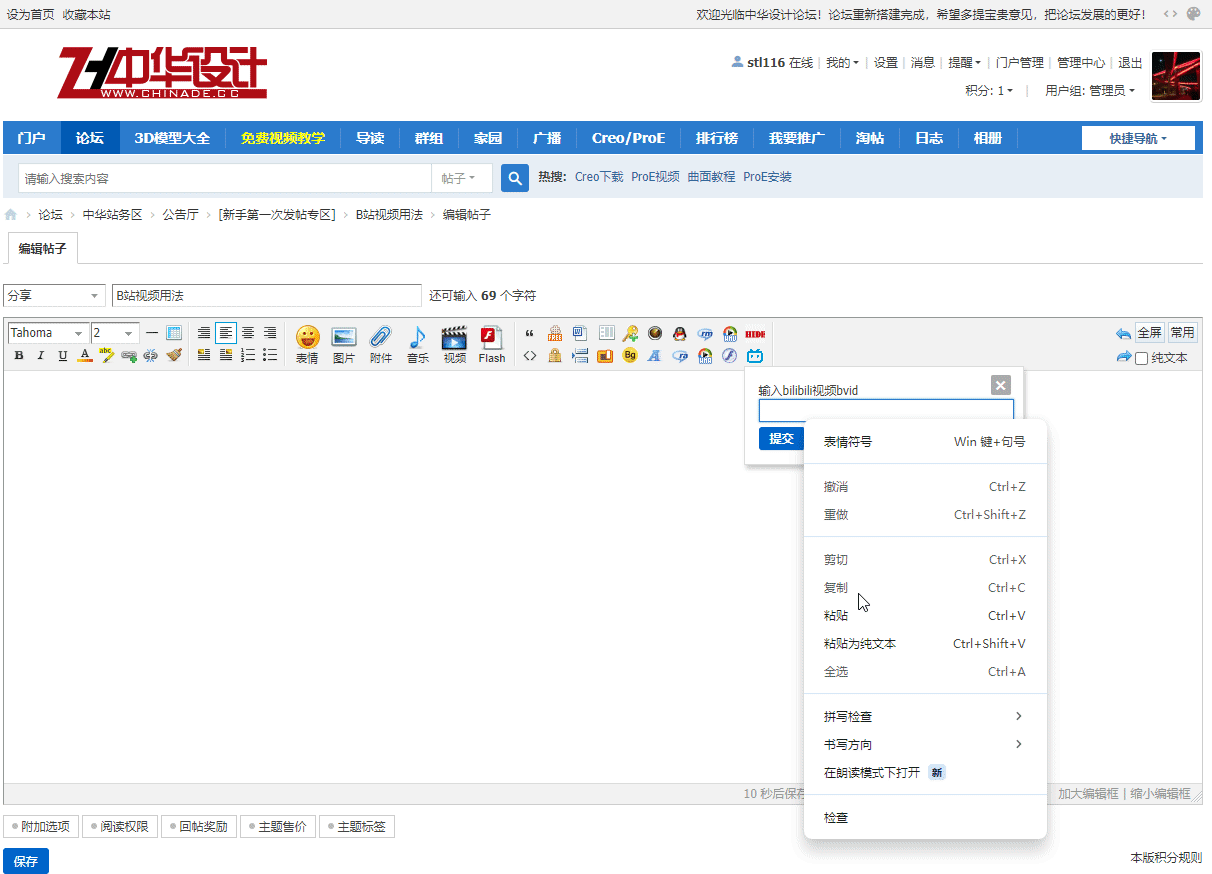
Task: Open the 帖子 search type dropdown
Action: (x=462, y=178)
